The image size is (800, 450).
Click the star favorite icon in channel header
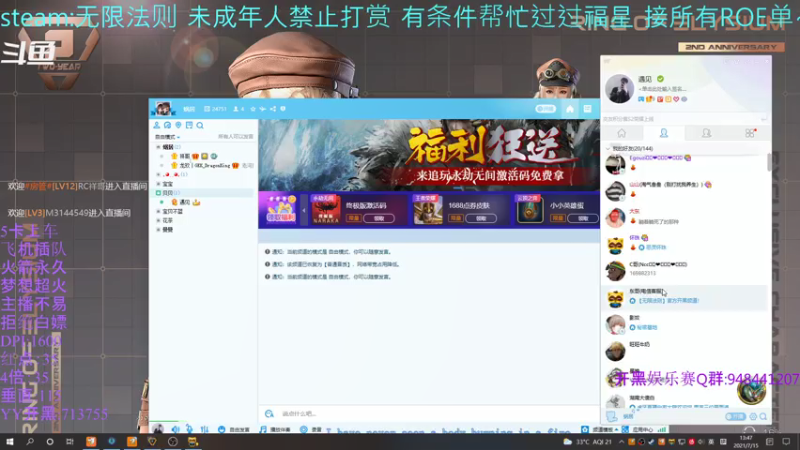253,109
